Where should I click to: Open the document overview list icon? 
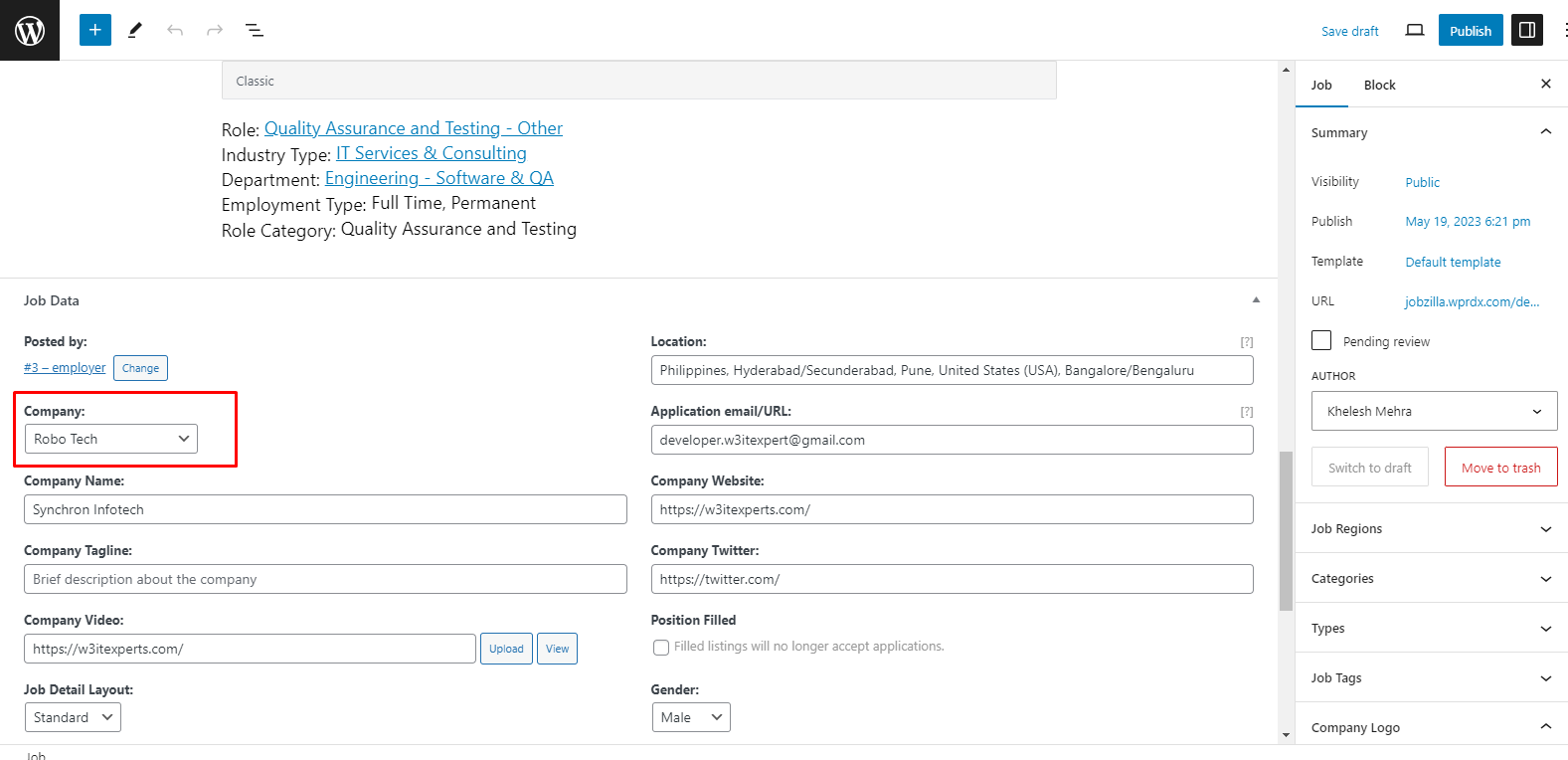(255, 30)
